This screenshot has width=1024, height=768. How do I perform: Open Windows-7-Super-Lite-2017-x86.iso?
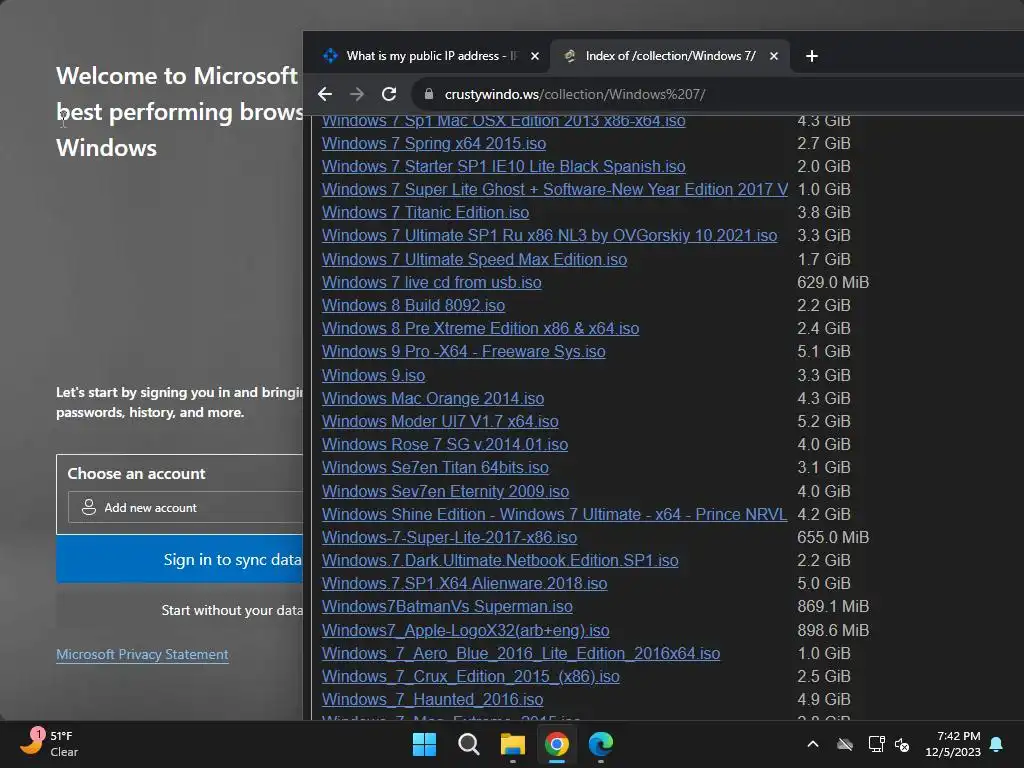[449, 537]
